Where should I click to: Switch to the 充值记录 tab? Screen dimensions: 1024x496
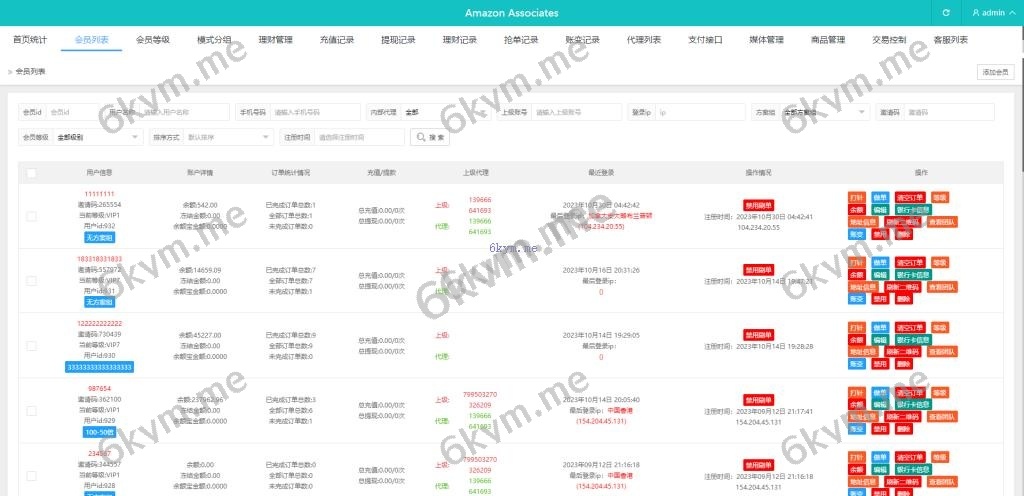coord(337,40)
